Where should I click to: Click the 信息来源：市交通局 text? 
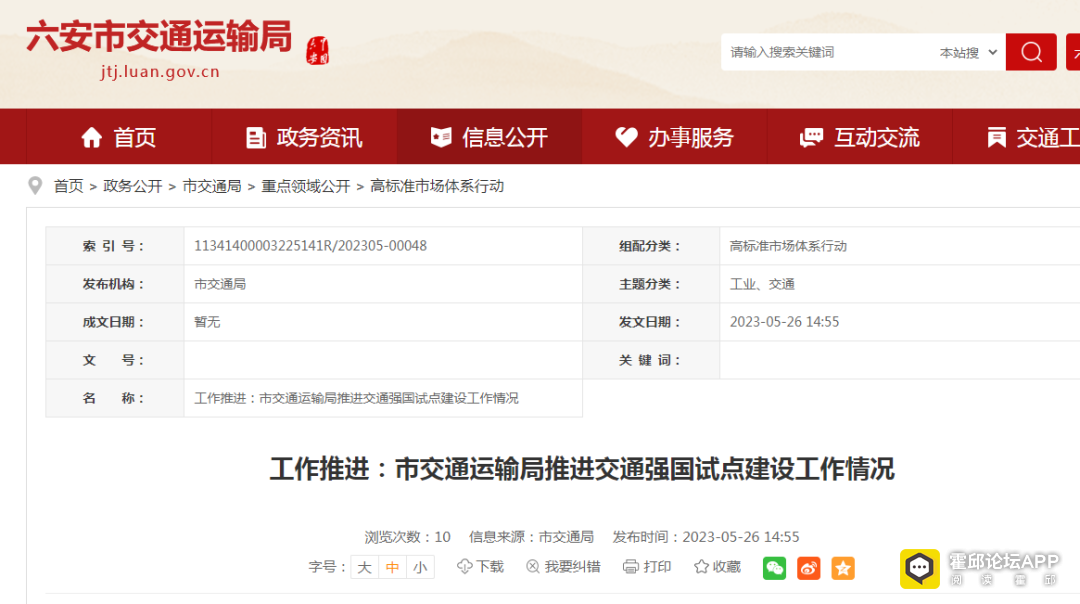[531, 537]
